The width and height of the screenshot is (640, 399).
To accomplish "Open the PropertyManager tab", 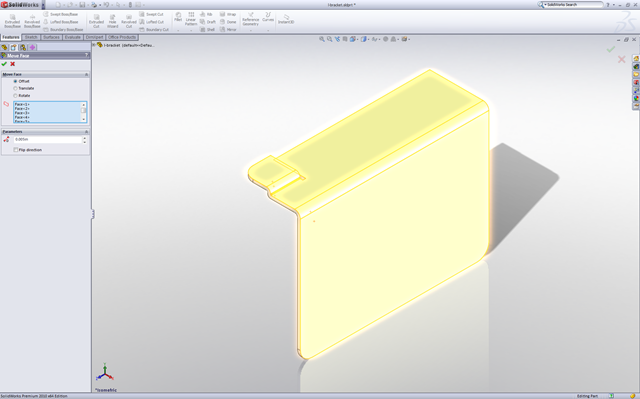I will 13,47.
